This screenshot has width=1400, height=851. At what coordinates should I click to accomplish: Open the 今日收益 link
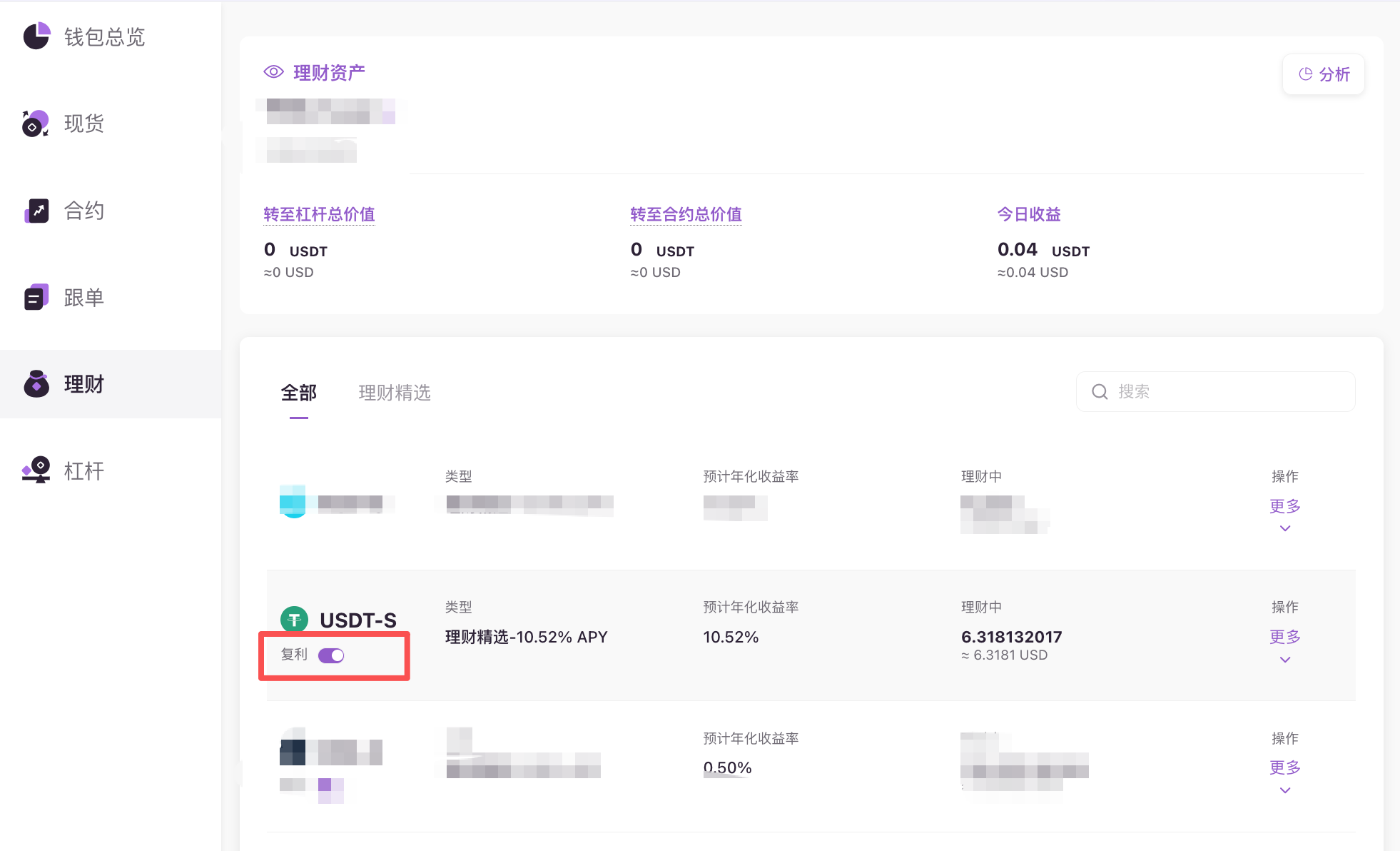click(x=1029, y=214)
